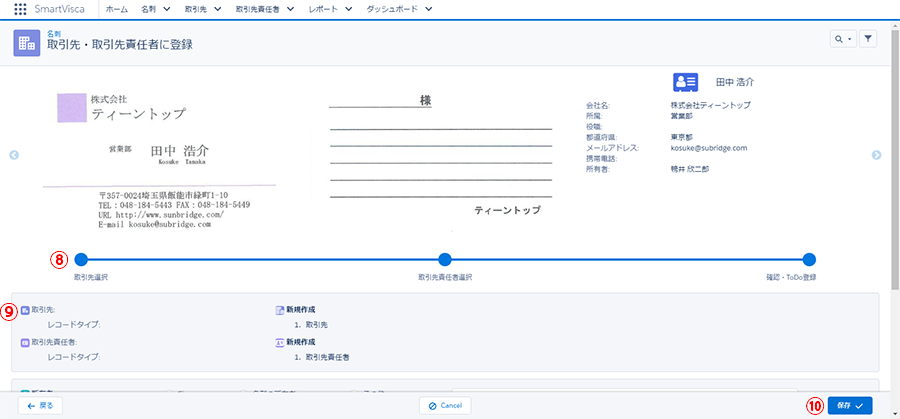Open the 取引先 tab
The height and width of the screenshot is (419, 900).
click(x=196, y=9)
